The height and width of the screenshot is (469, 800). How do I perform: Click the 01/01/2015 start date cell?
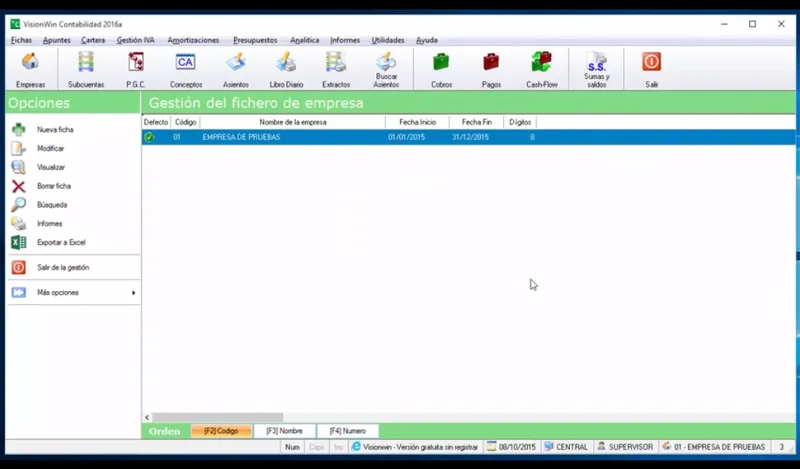tap(406, 137)
